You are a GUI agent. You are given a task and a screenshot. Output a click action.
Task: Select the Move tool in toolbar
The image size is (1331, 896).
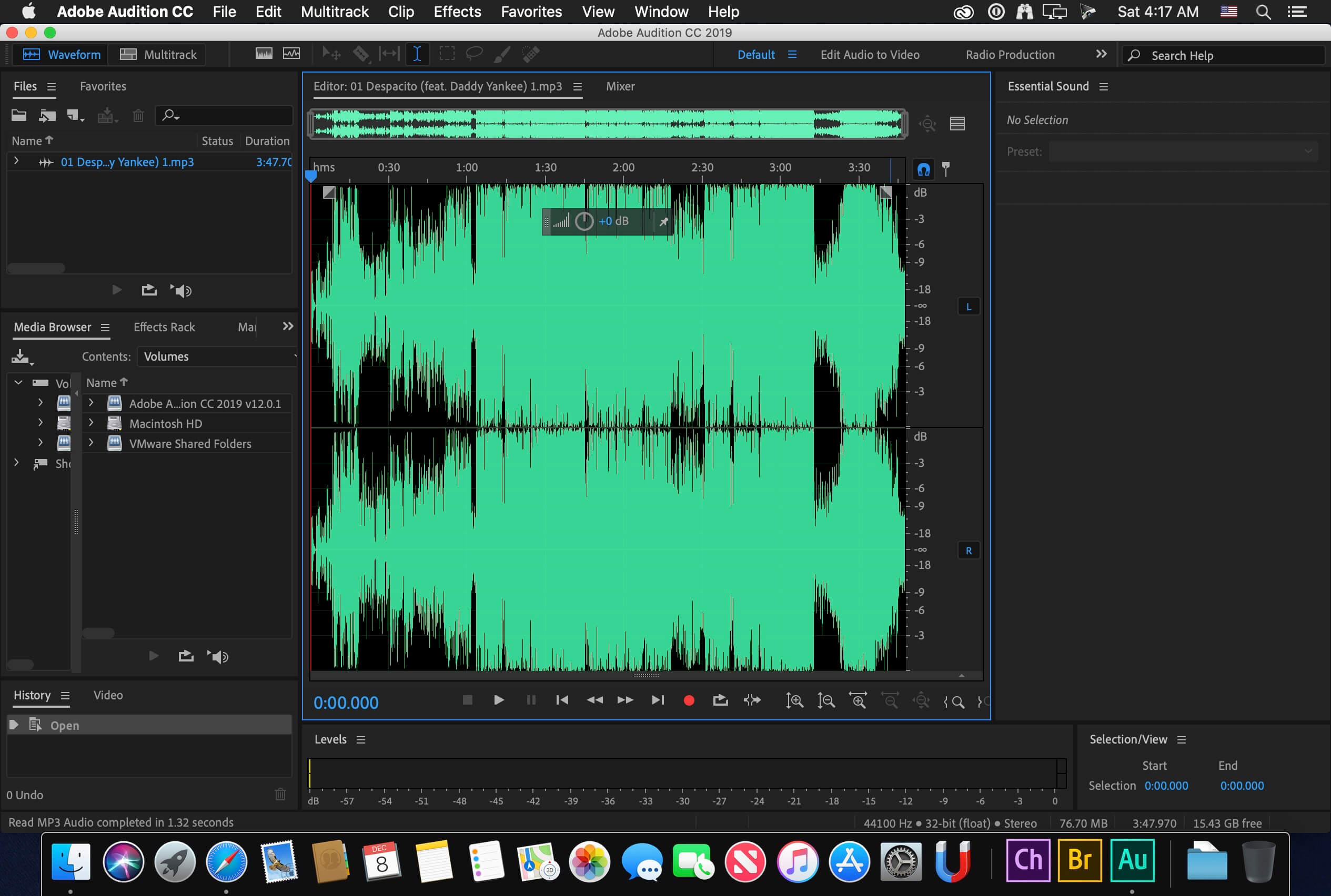[x=332, y=55]
